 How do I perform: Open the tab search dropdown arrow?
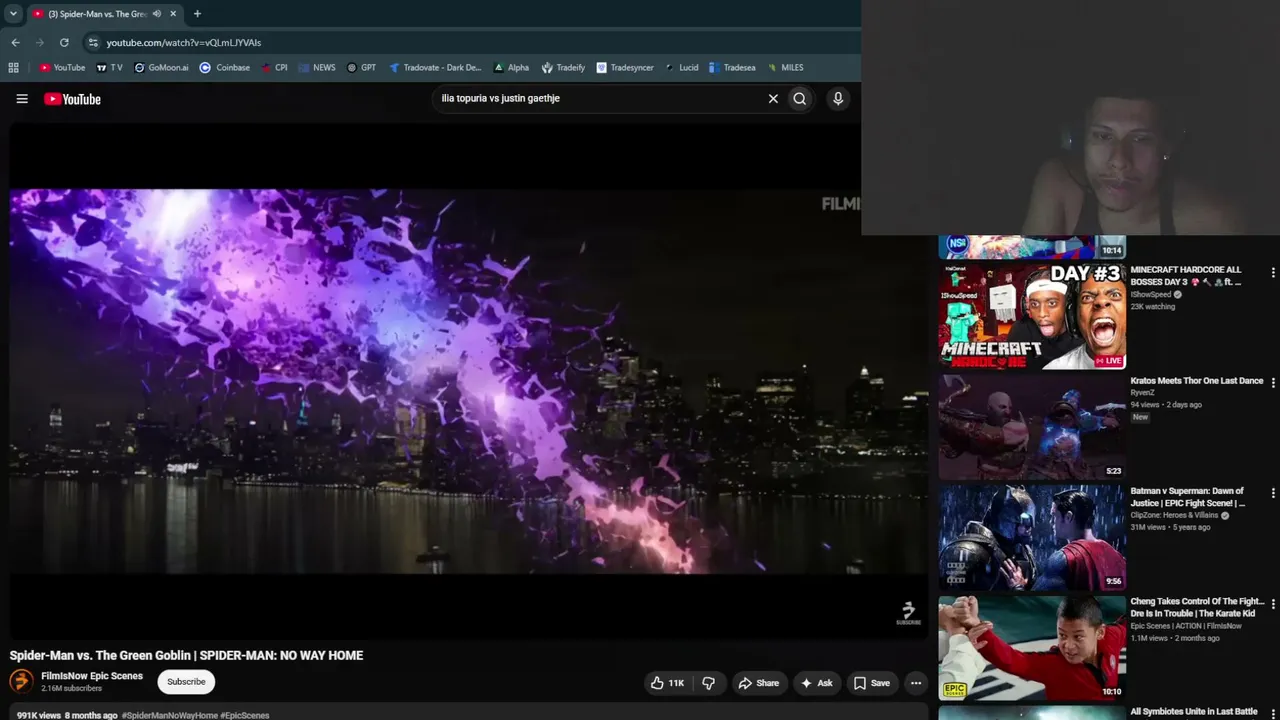13,14
